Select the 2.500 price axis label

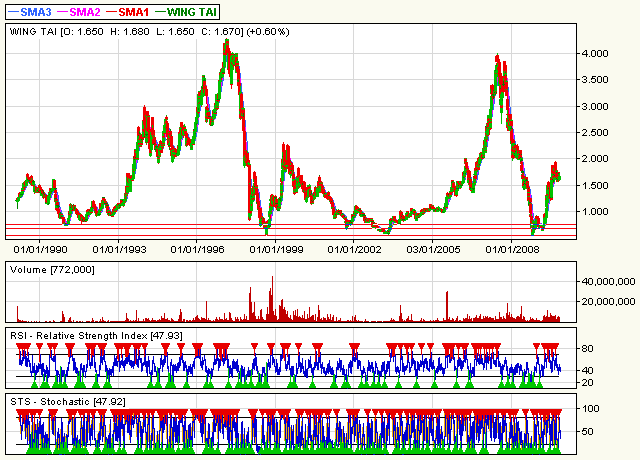[x=602, y=133]
